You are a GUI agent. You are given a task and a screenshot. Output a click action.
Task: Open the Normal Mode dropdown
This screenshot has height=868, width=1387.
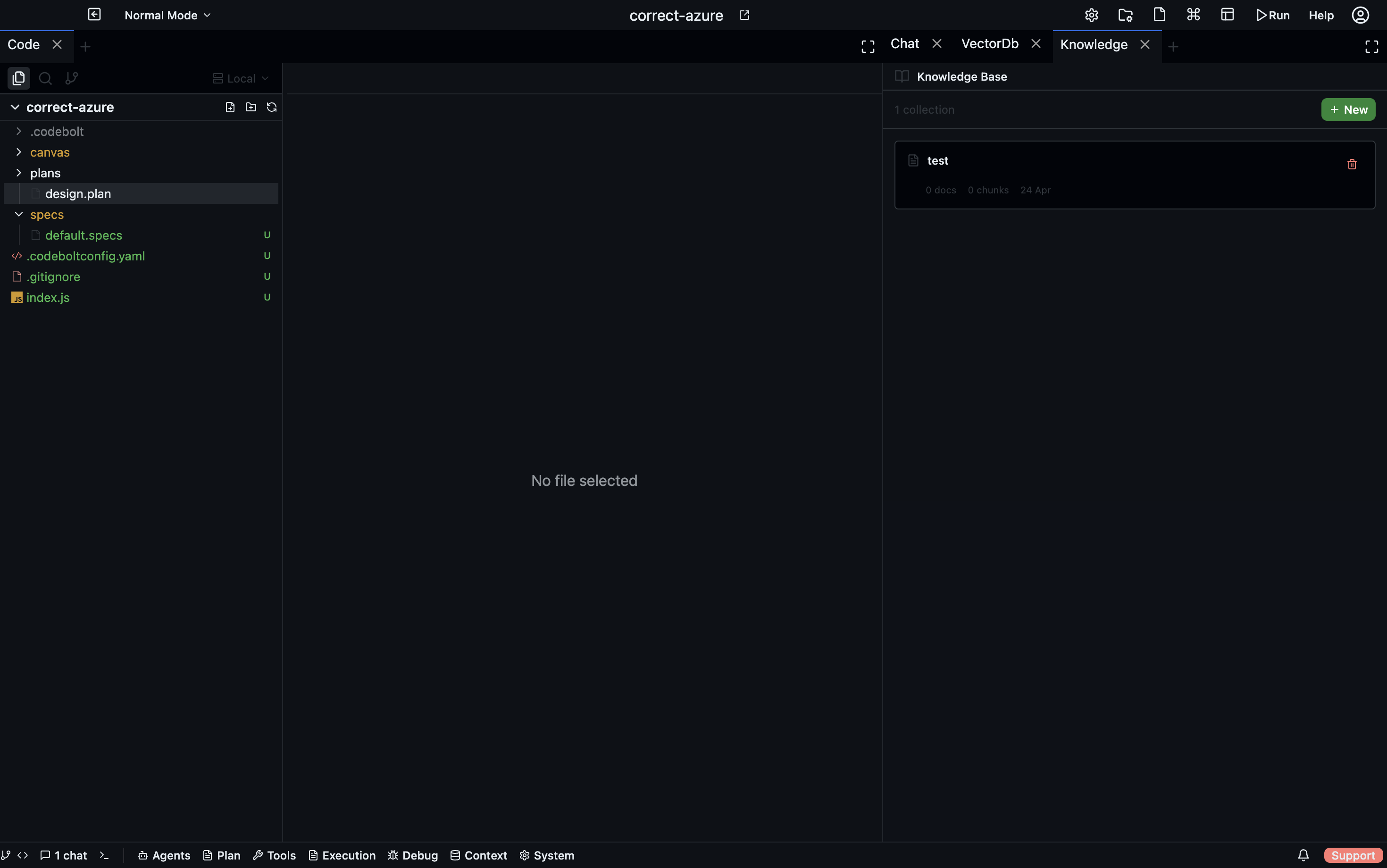tap(167, 16)
